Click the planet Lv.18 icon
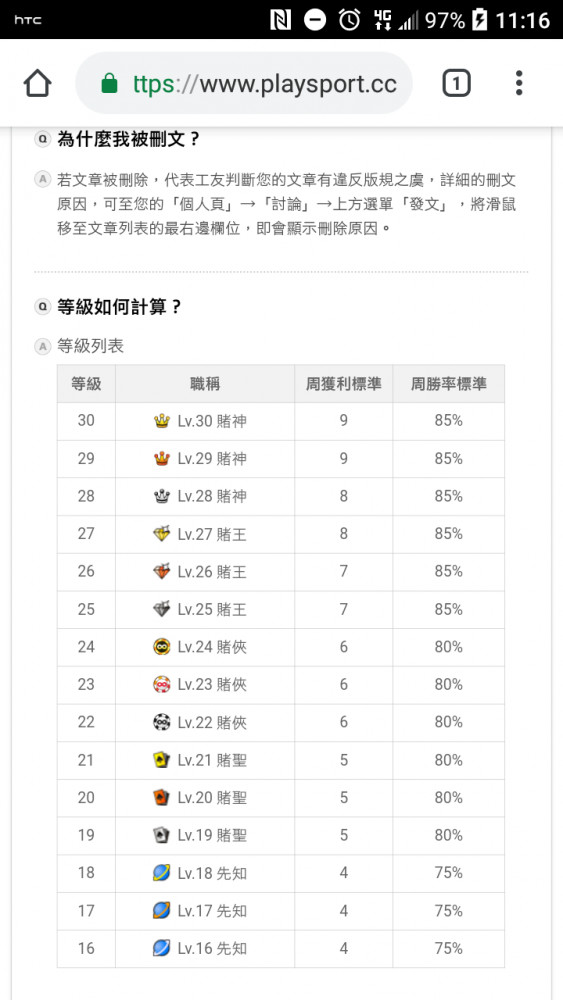The height and width of the screenshot is (1000, 563). [x=162, y=872]
